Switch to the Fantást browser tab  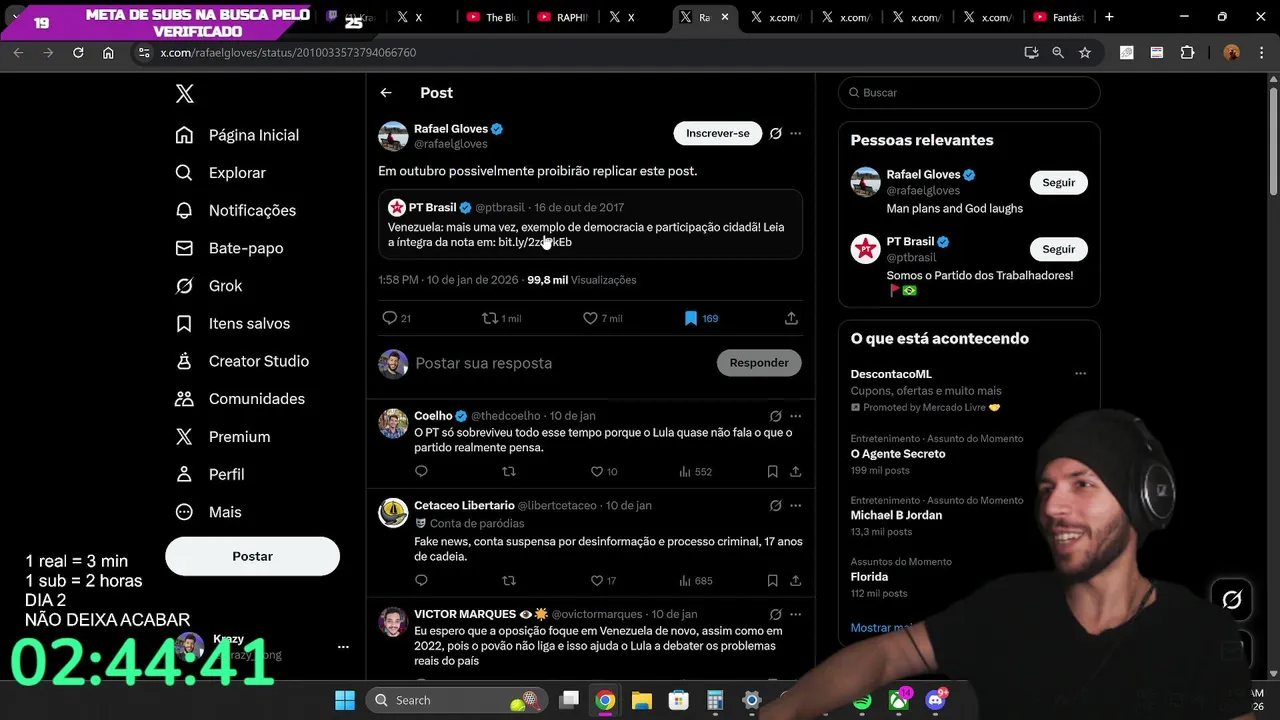pos(1059,17)
